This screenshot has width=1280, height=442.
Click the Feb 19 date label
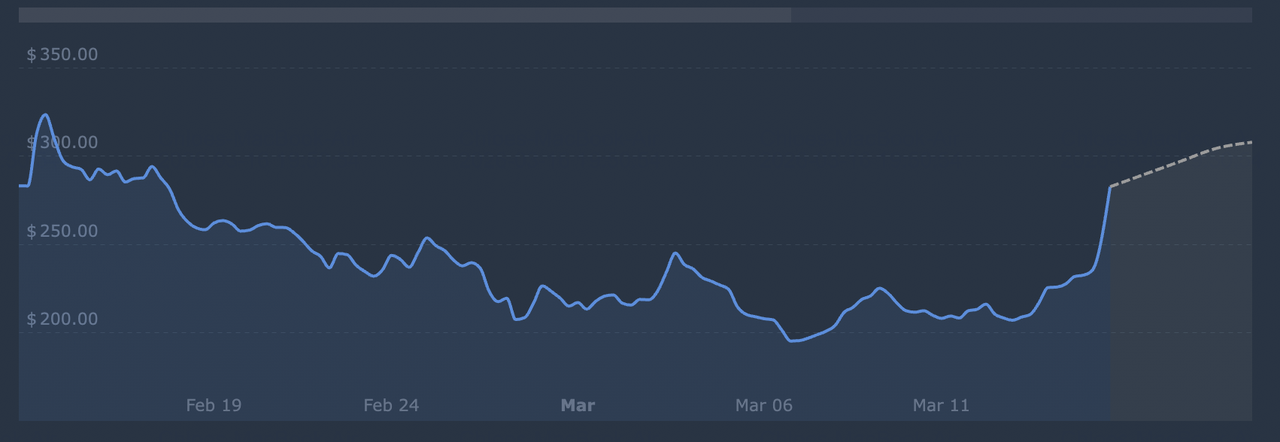coord(214,405)
